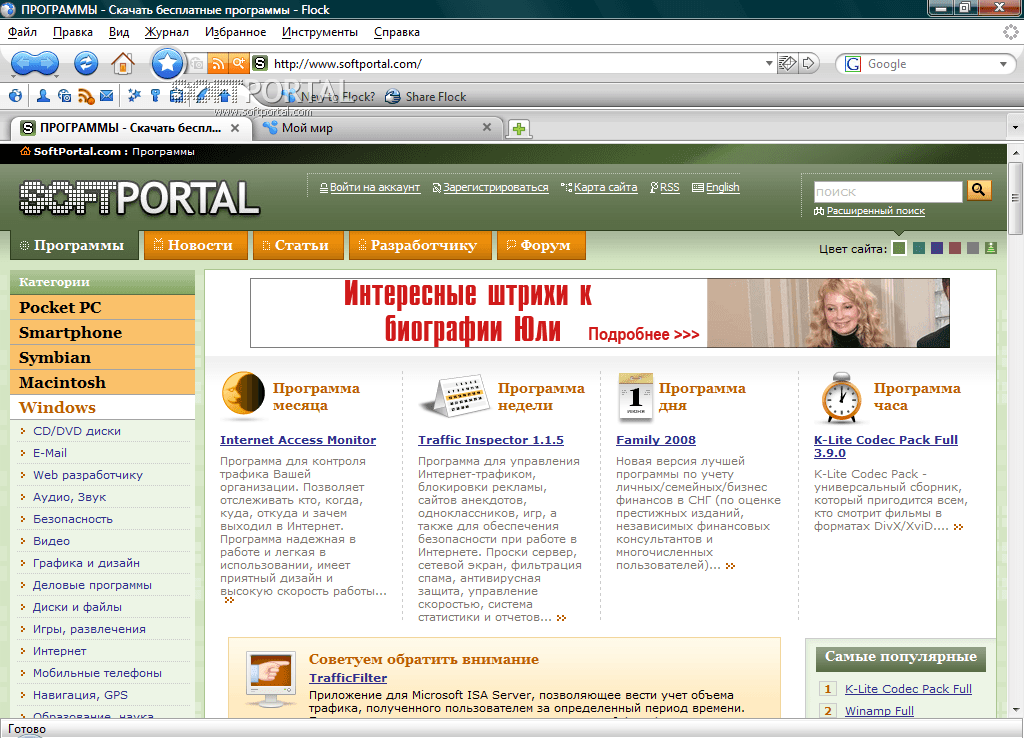Open the Google search engine dropdown arrow
The width and height of the screenshot is (1024, 738).
(x=1003, y=64)
